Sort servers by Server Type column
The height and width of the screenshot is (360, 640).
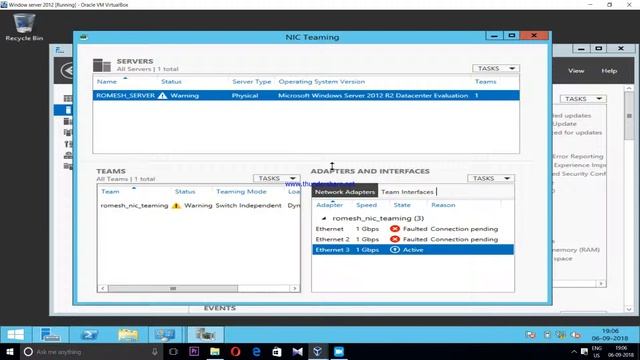coord(251,82)
